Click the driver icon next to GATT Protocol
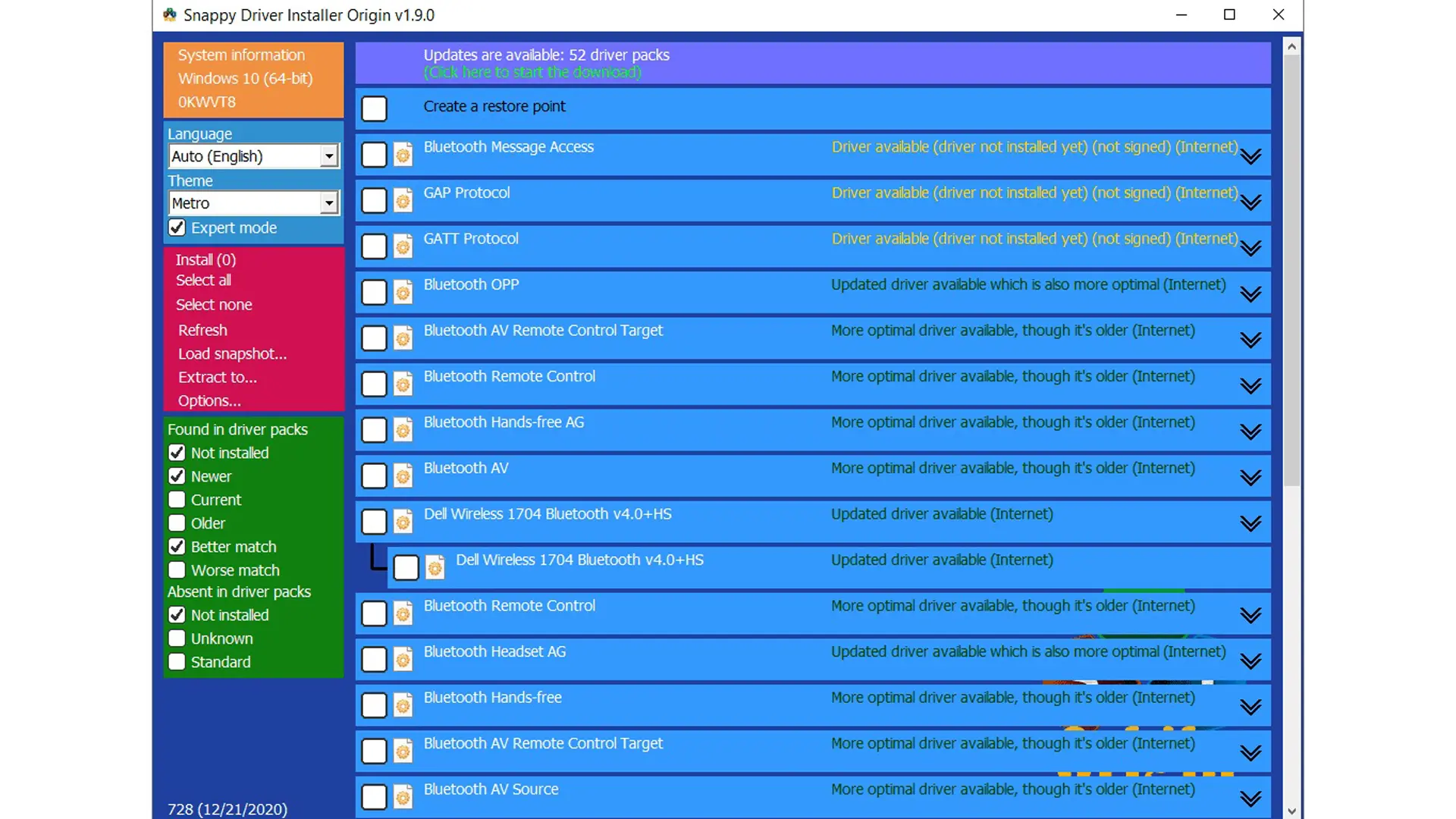The height and width of the screenshot is (819, 1456). point(403,246)
